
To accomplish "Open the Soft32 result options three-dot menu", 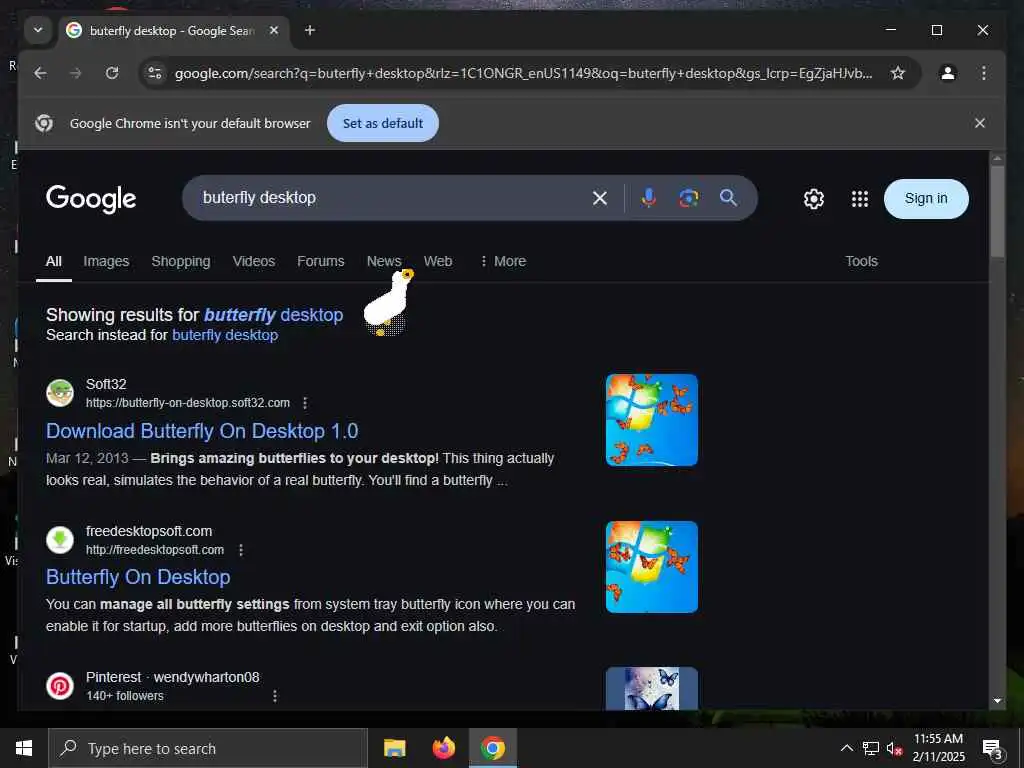I will 305,403.
